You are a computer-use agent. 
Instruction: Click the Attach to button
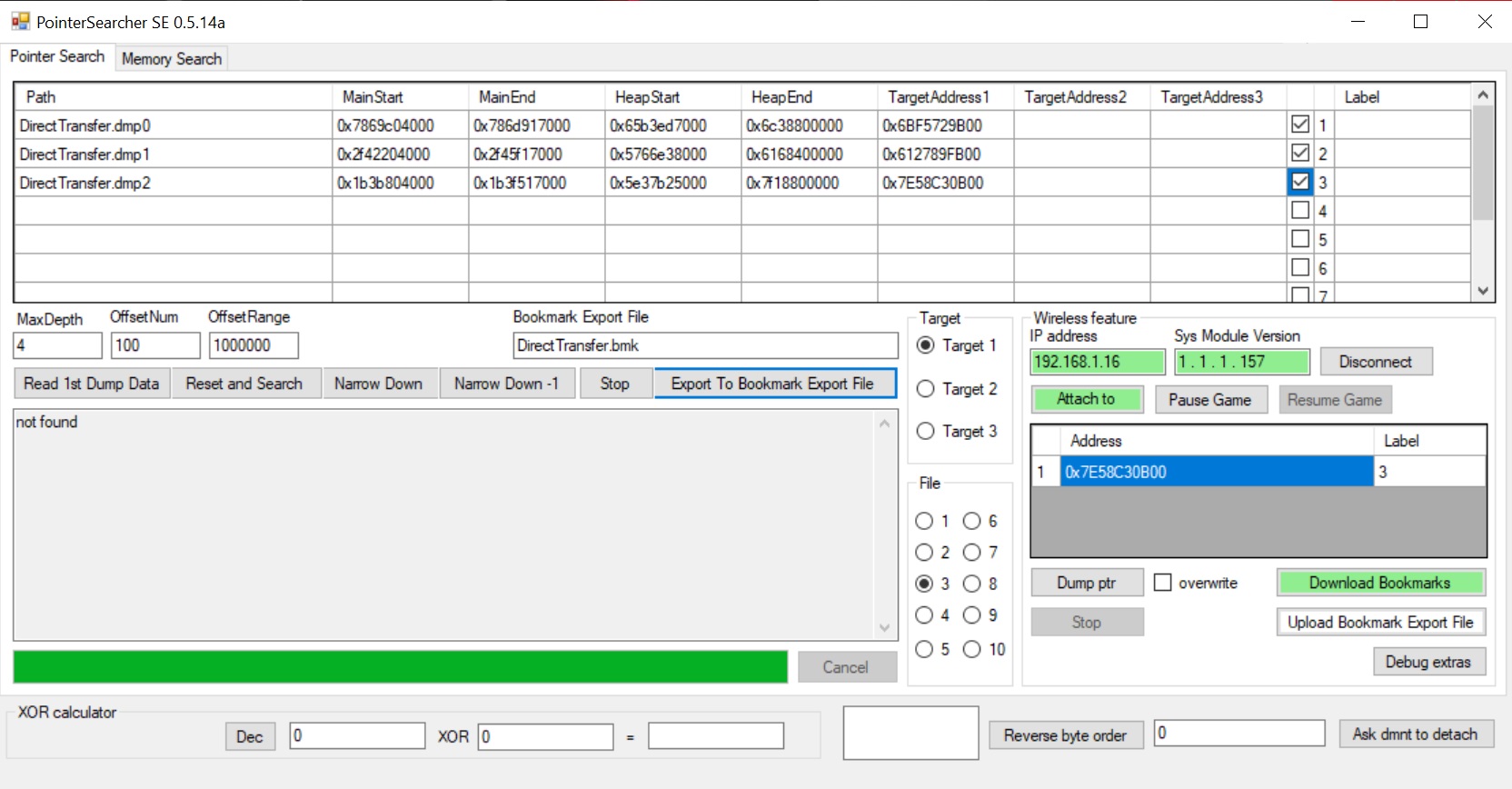click(x=1087, y=399)
